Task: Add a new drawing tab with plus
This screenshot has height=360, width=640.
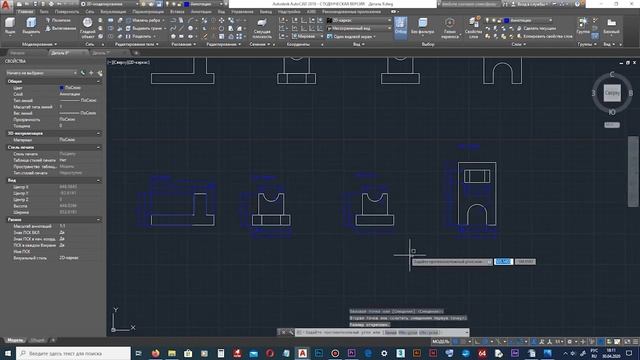Action: 136,53
